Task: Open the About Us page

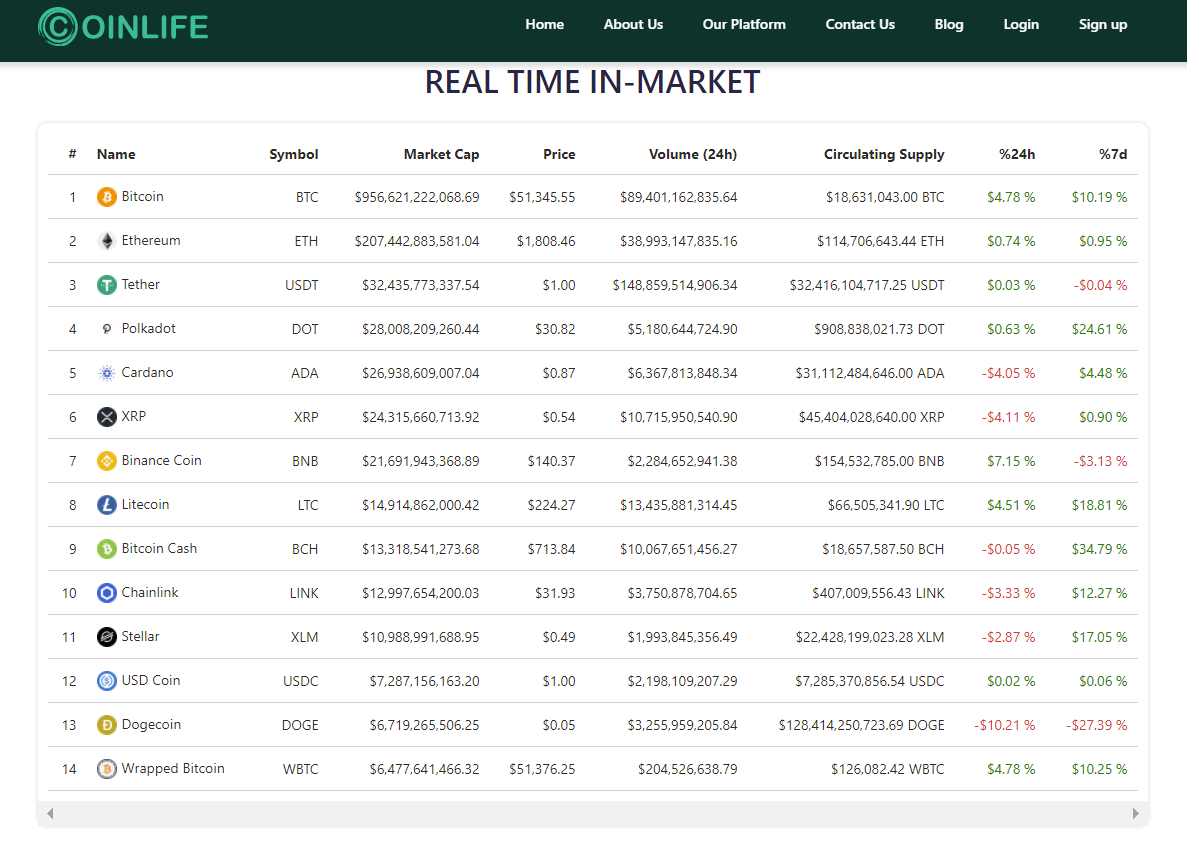Action: point(633,24)
